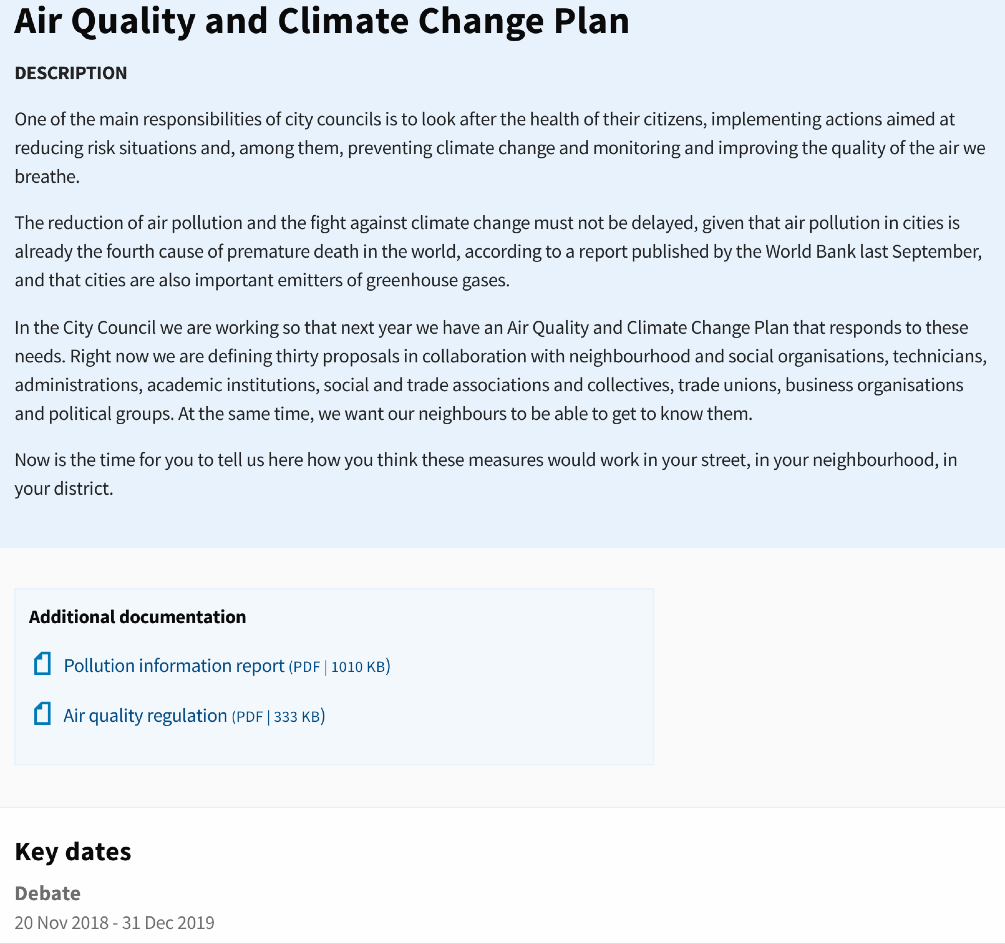Click the (PDF | 1010 KB) file size label
This screenshot has width=1005, height=944.
pos(340,667)
